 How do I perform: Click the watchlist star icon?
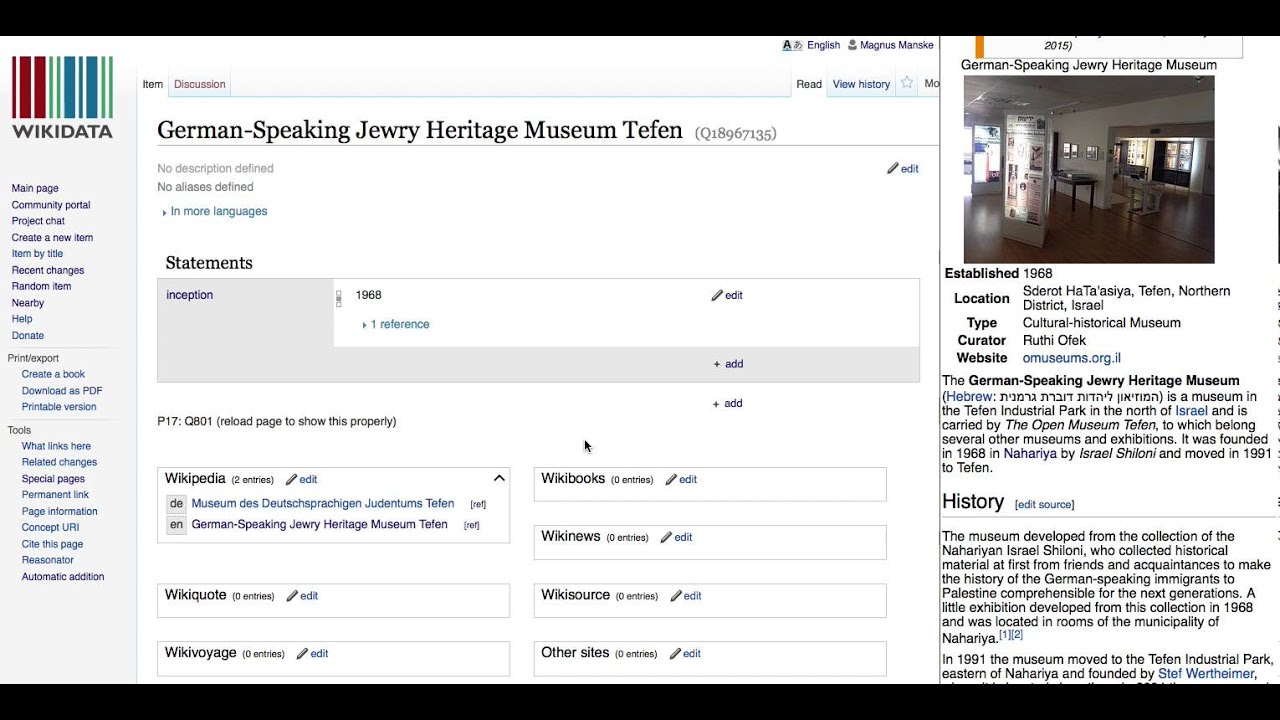coord(907,83)
